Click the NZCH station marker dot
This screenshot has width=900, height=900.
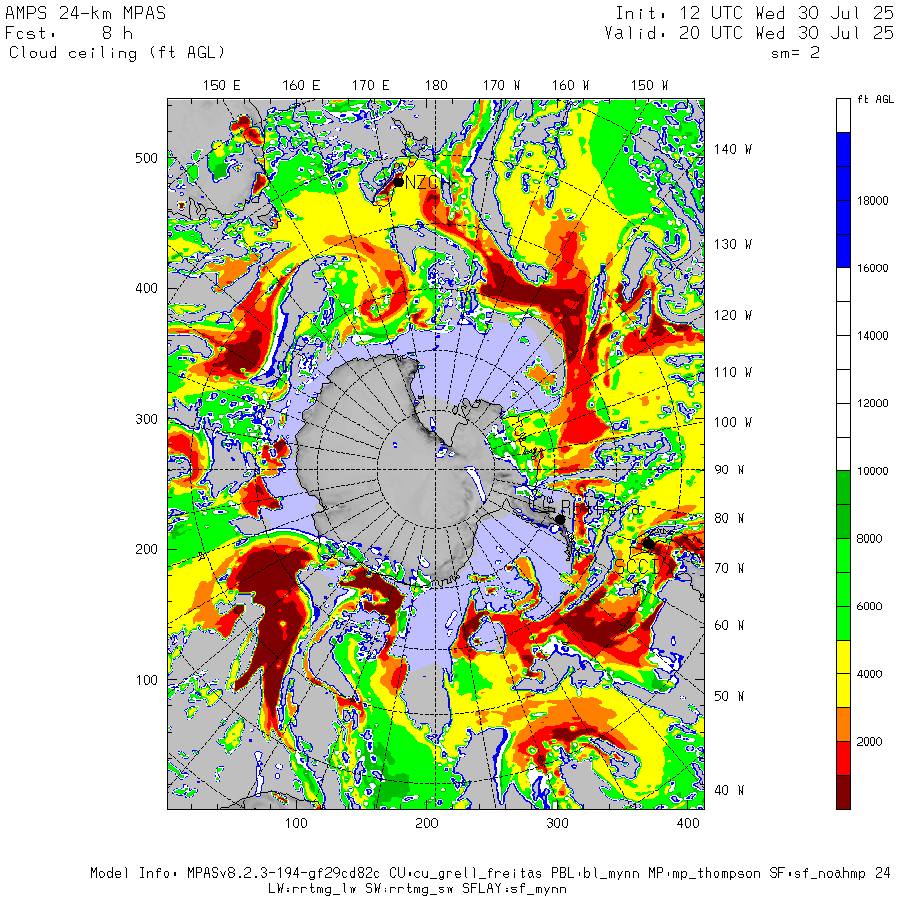pos(398,183)
